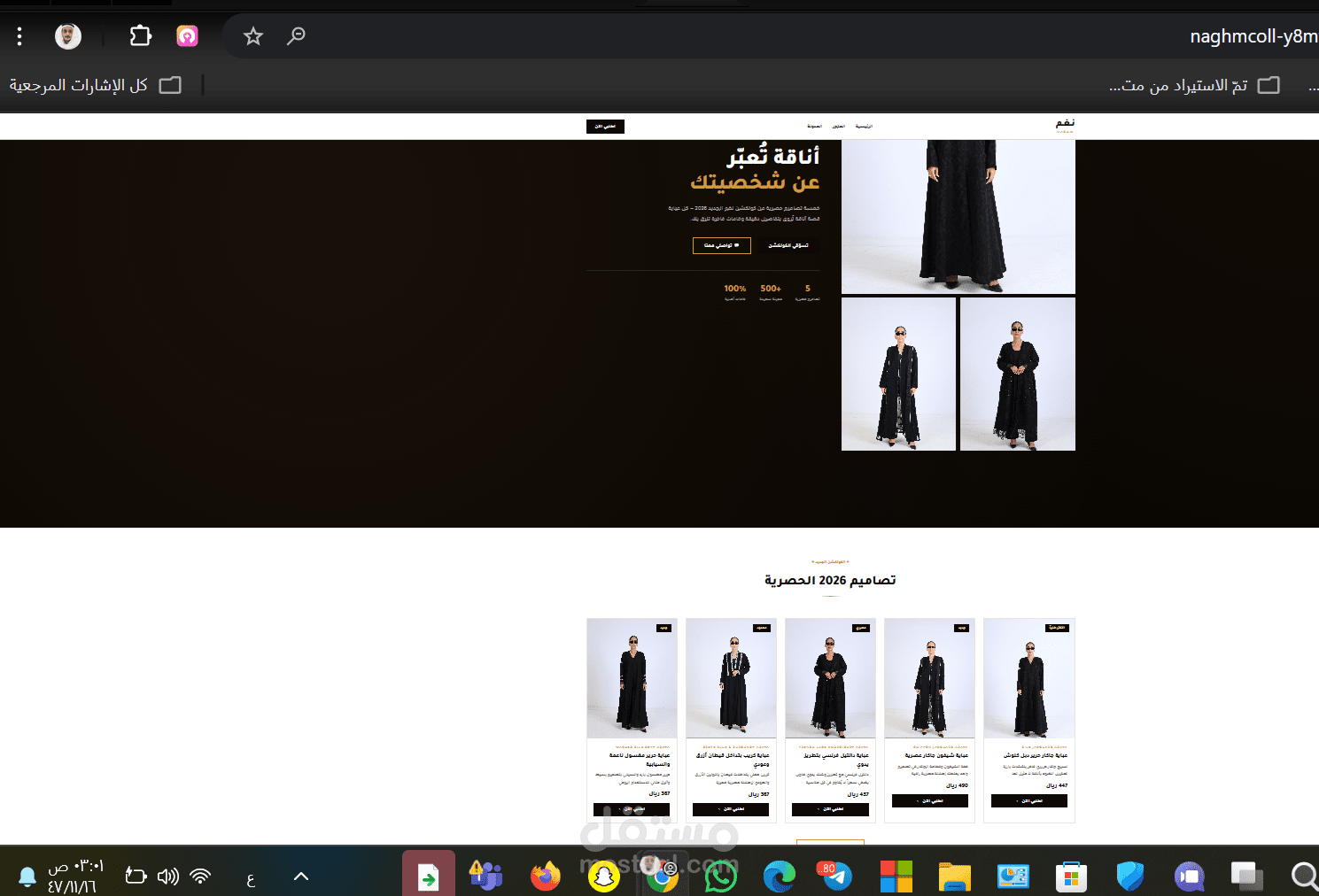The image size is (1319, 896).
Task: Click the naghmcoll URL in address bar
Action: click(1253, 36)
